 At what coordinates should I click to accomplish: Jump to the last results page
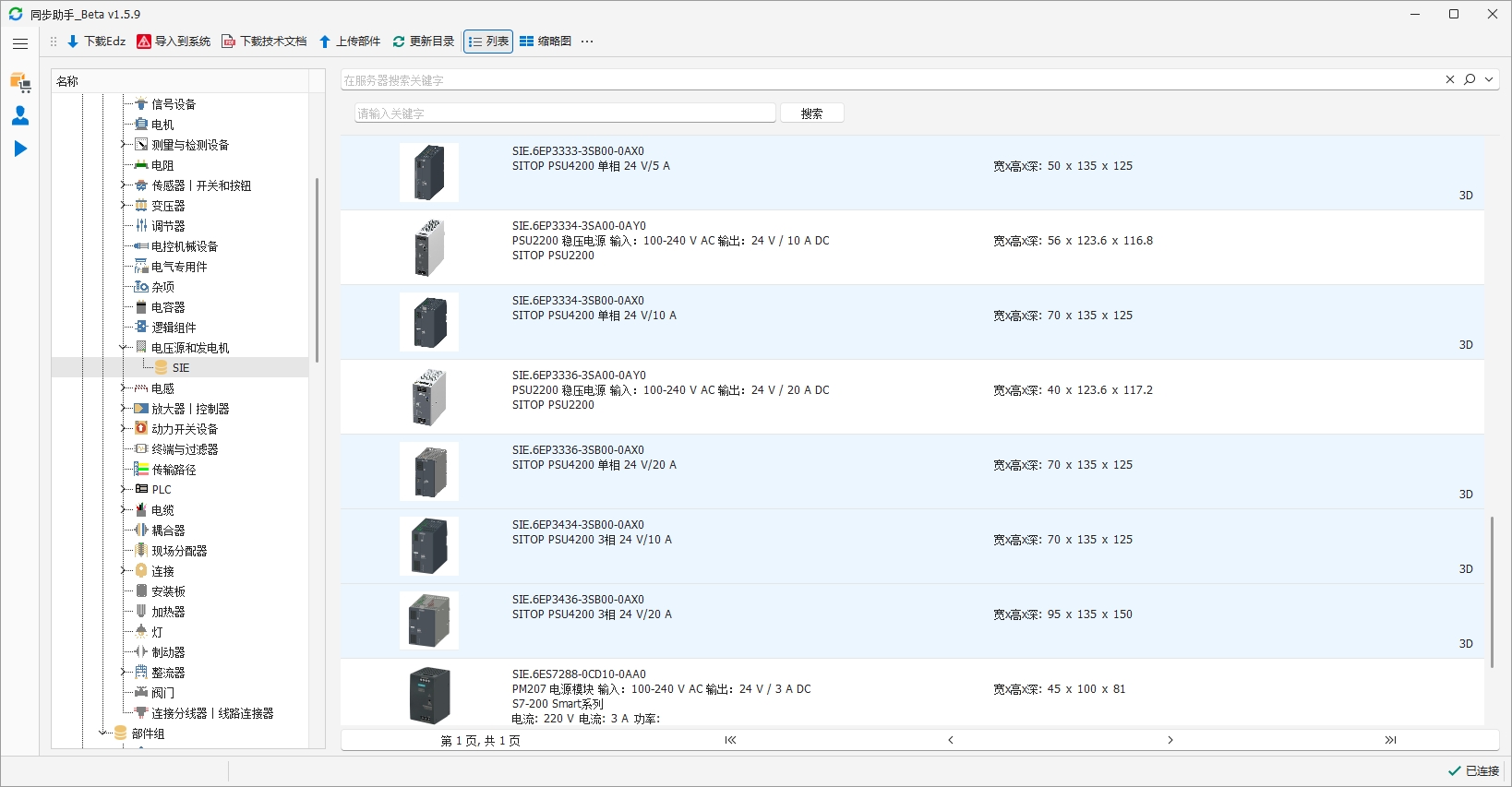point(1390,740)
